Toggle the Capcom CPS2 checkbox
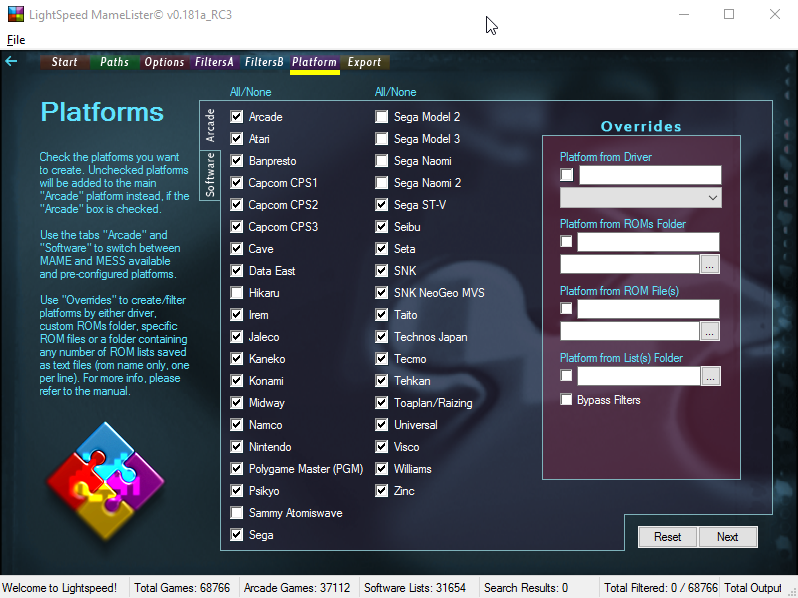Screen dimensions: 798x598 pyautogui.click(x=237, y=205)
